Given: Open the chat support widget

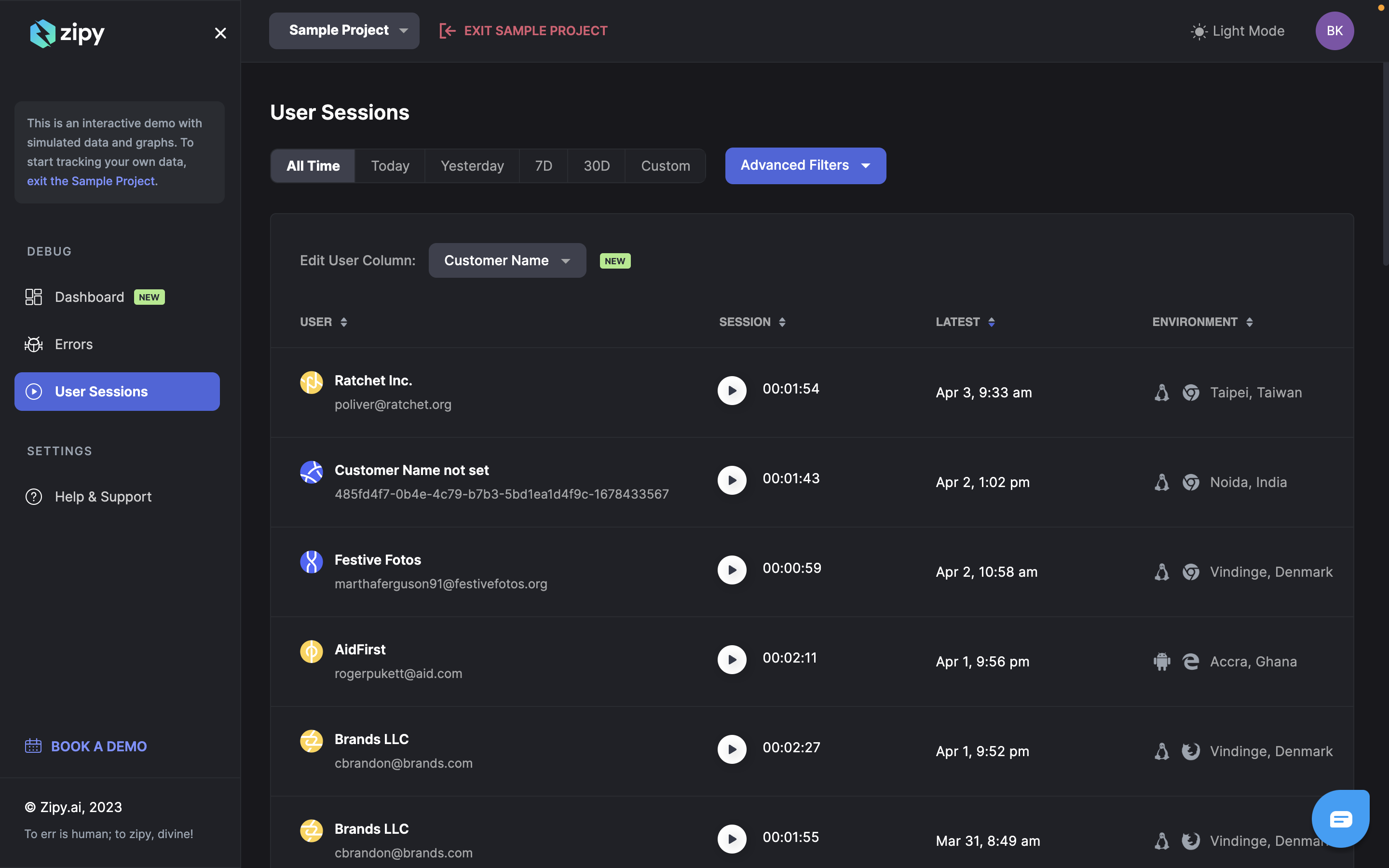Looking at the screenshot, I should click(1340, 819).
